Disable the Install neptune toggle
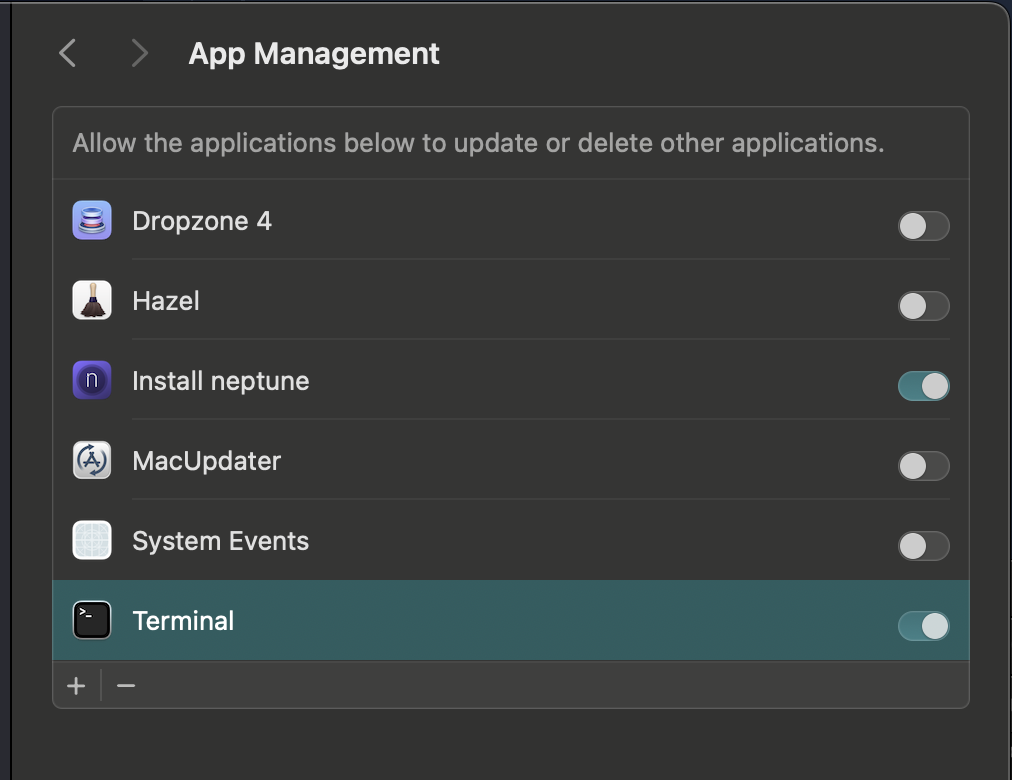The height and width of the screenshot is (780, 1012). pos(923,386)
